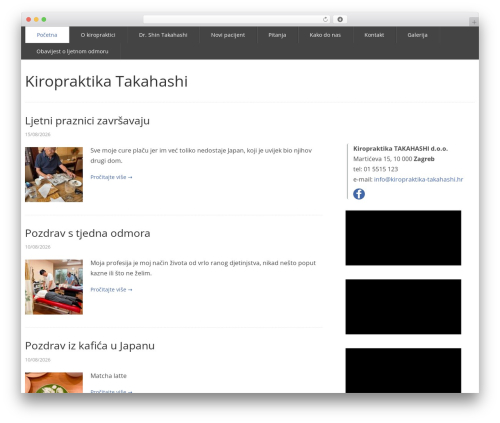Click Pročitajte više under Pozdrav s tjedna odmora
Screen dimensions: 500x423
click(111, 289)
